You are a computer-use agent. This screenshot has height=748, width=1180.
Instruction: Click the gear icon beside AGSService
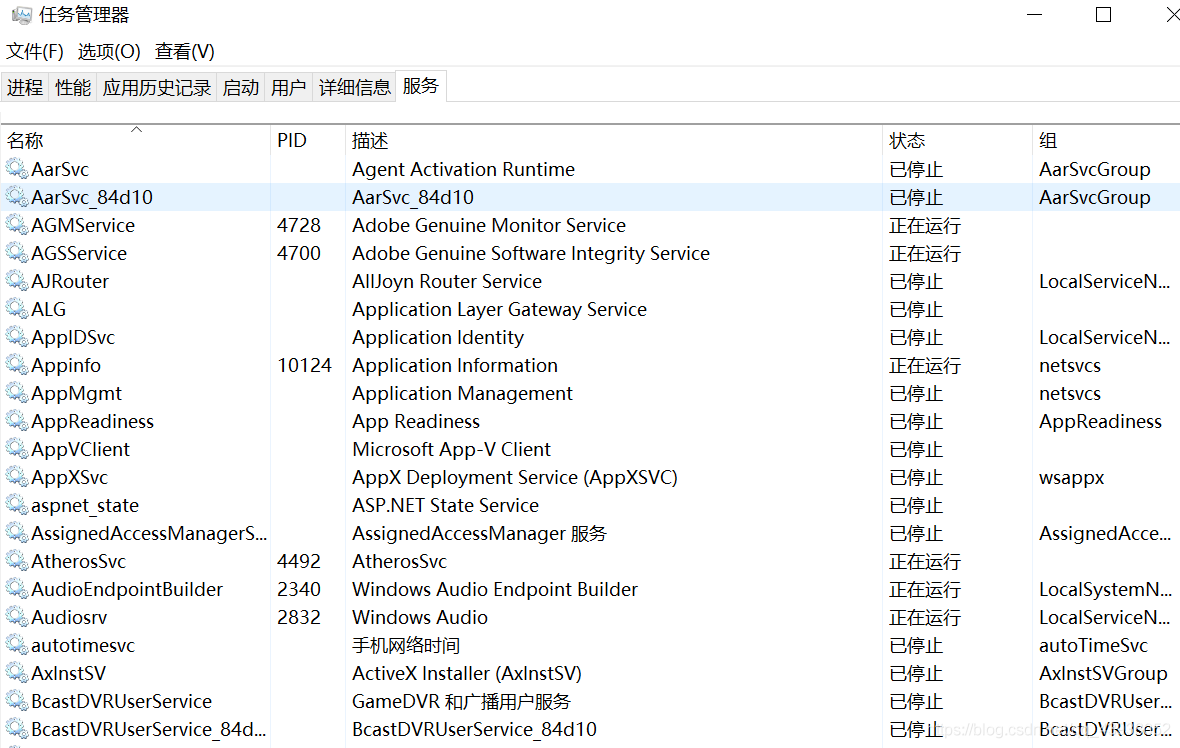(x=17, y=253)
